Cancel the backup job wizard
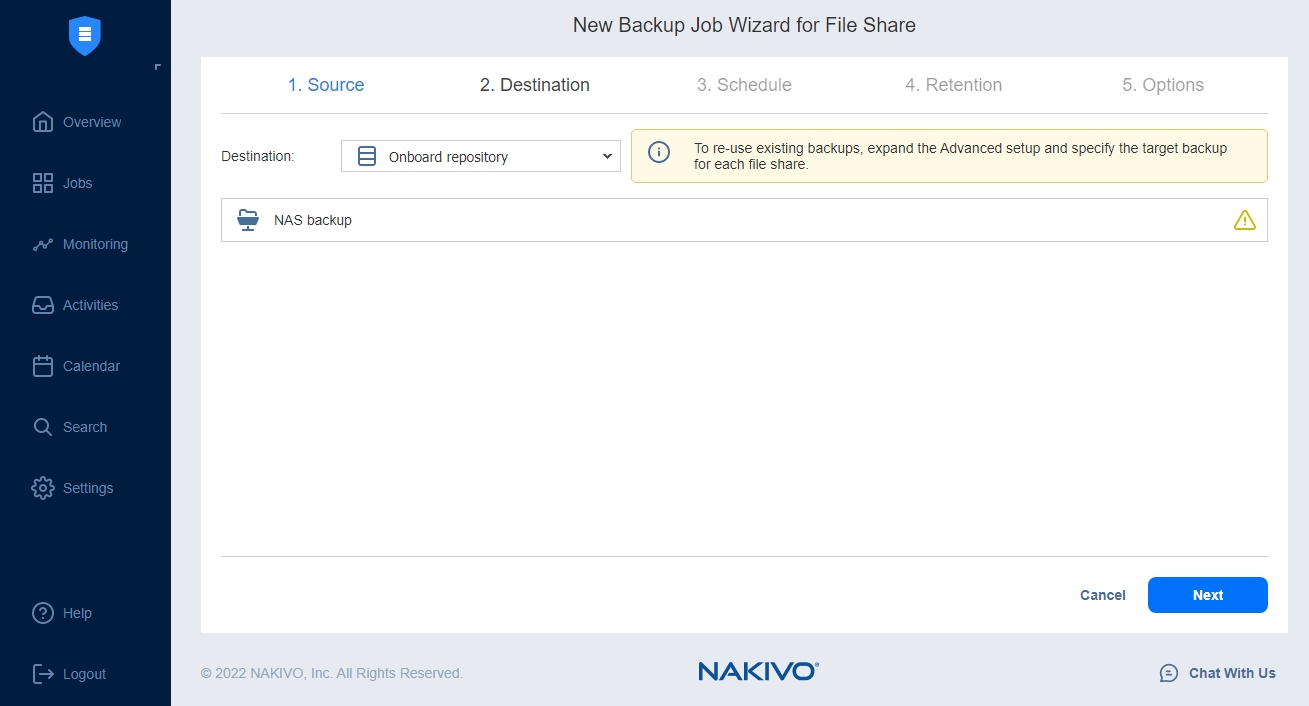This screenshot has height=706, width=1309. point(1102,595)
